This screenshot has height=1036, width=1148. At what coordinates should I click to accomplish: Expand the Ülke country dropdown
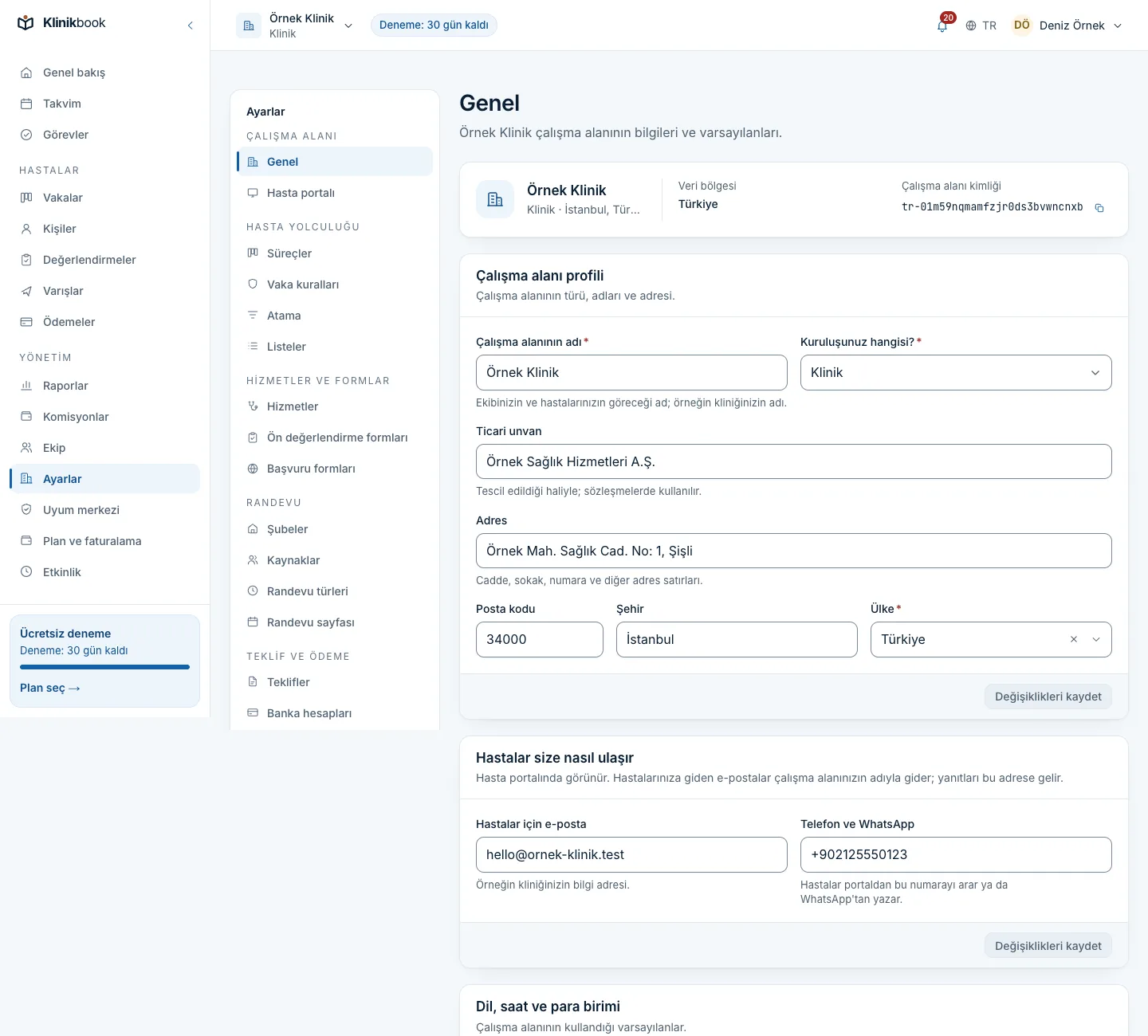coord(1096,639)
